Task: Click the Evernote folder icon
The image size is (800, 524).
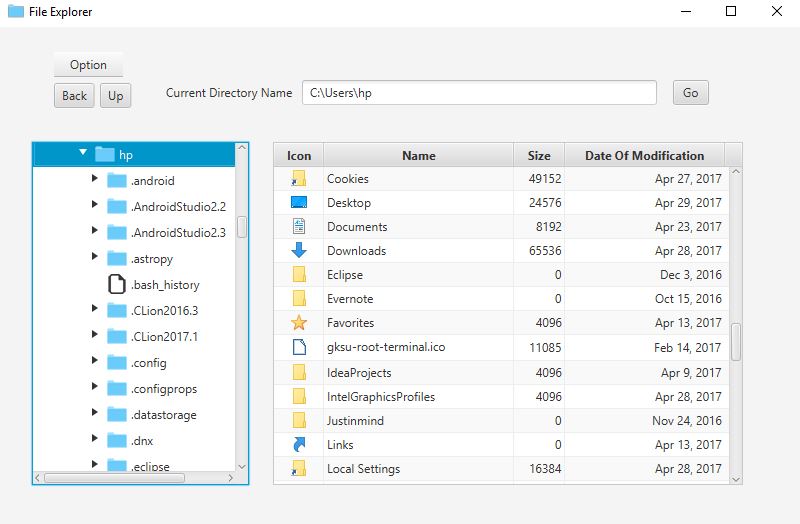Action: coord(299,298)
